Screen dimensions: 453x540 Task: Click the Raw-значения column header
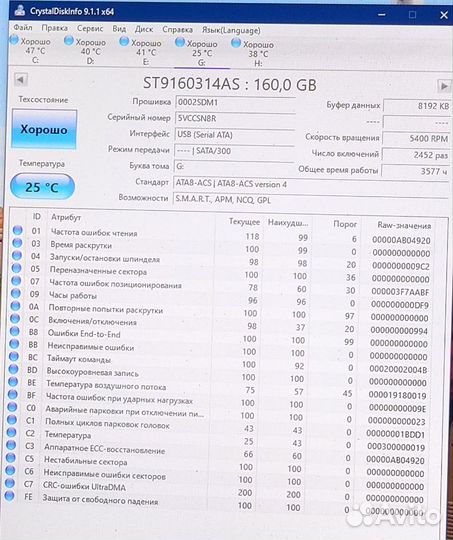coord(404,226)
